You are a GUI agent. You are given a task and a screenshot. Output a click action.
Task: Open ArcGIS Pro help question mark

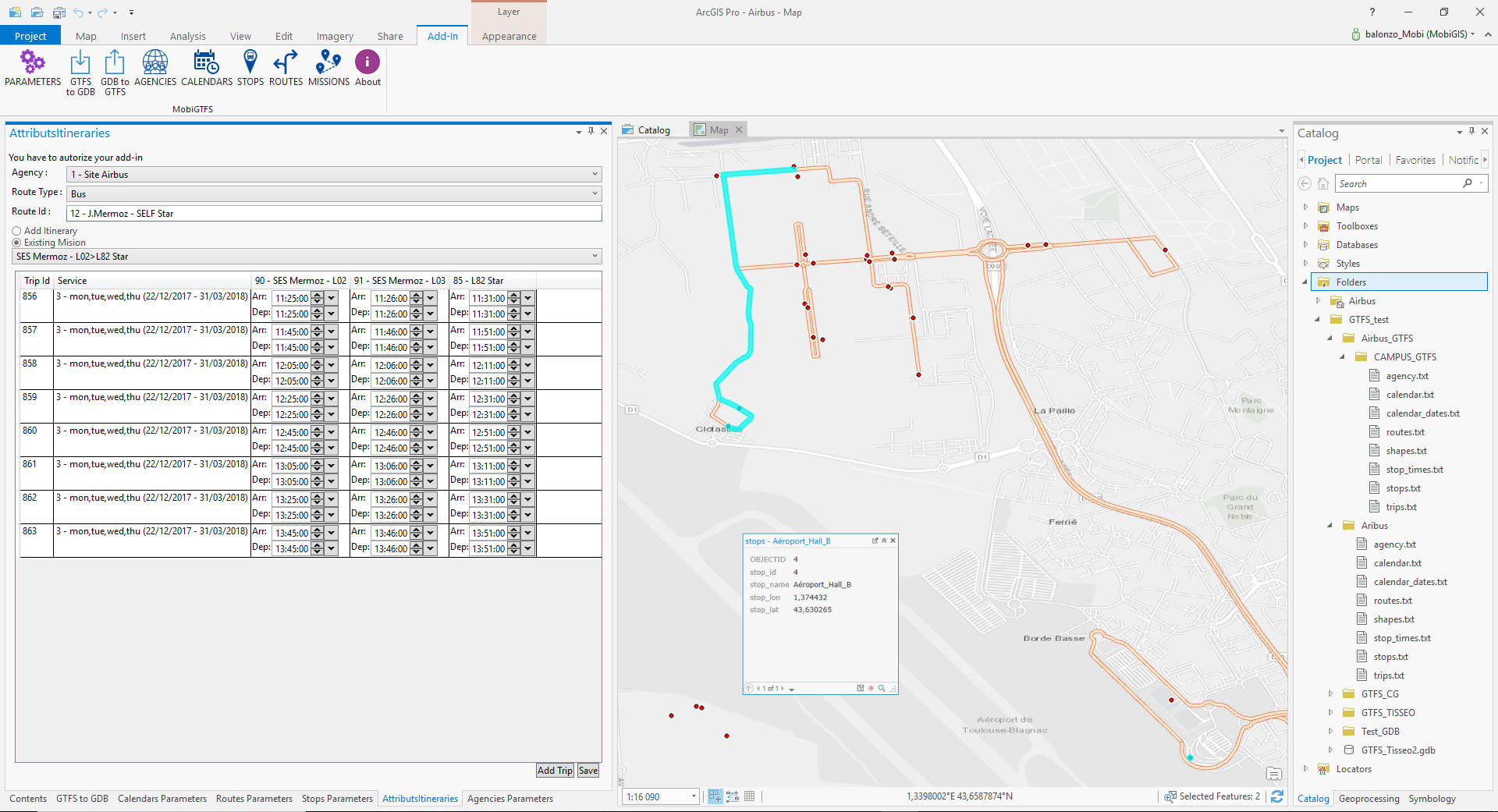point(1372,12)
